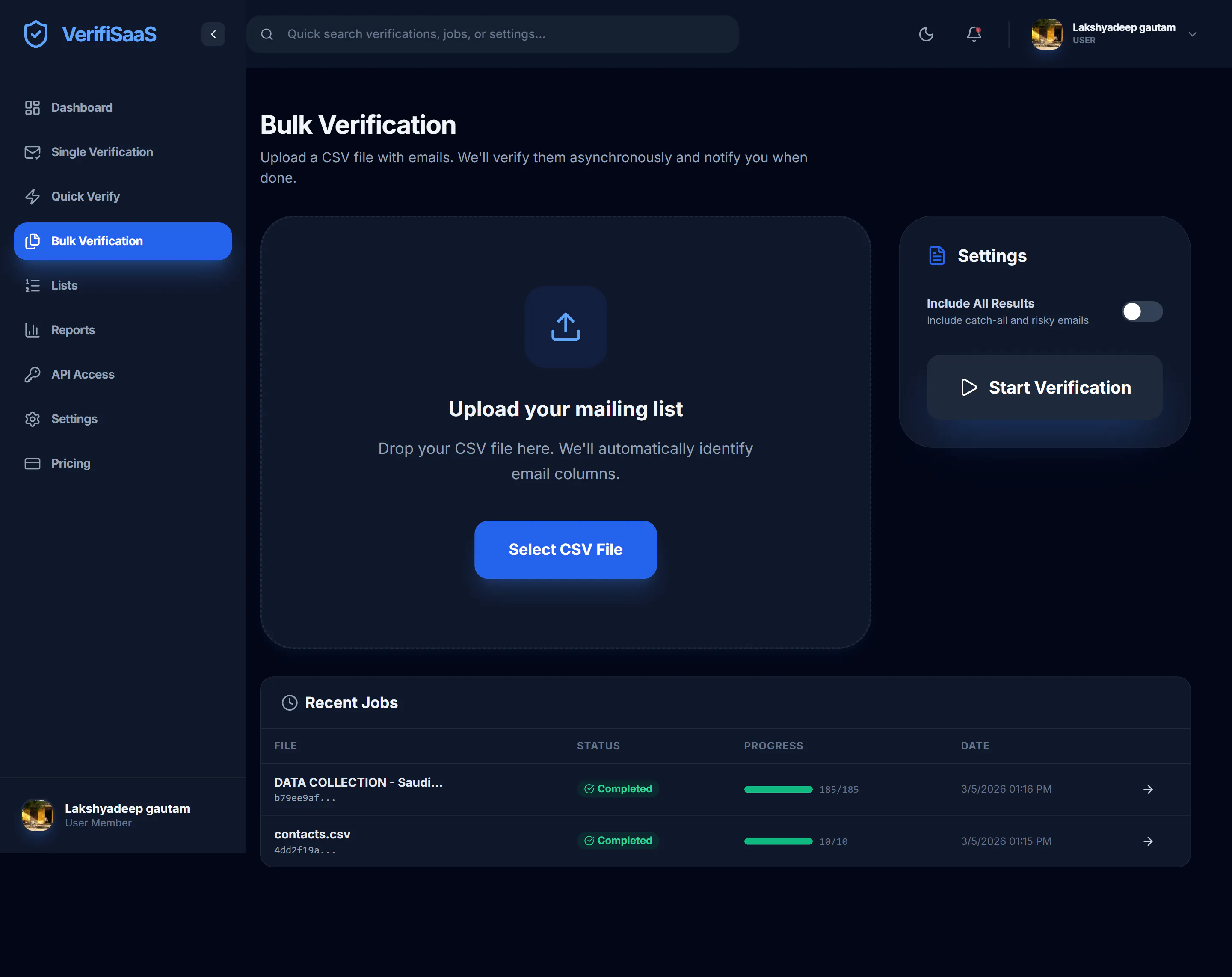Click the user avatar in the top bar
This screenshot has width=1232, height=977.
point(1047,34)
